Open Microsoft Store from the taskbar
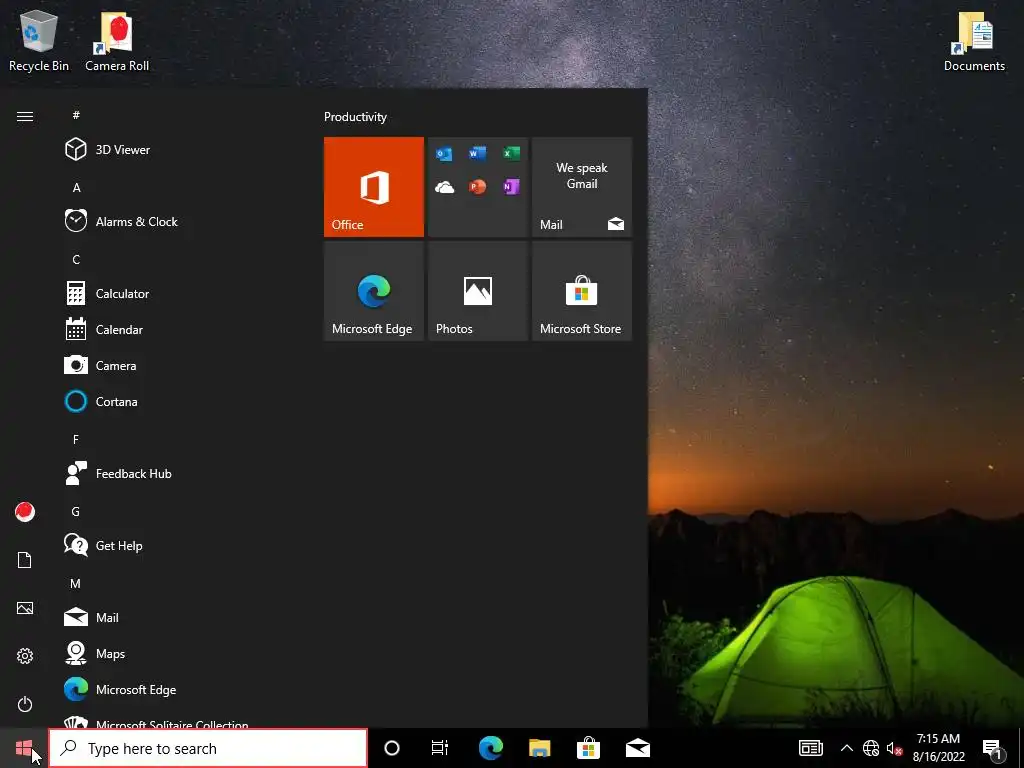 pyautogui.click(x=588, y=748)
